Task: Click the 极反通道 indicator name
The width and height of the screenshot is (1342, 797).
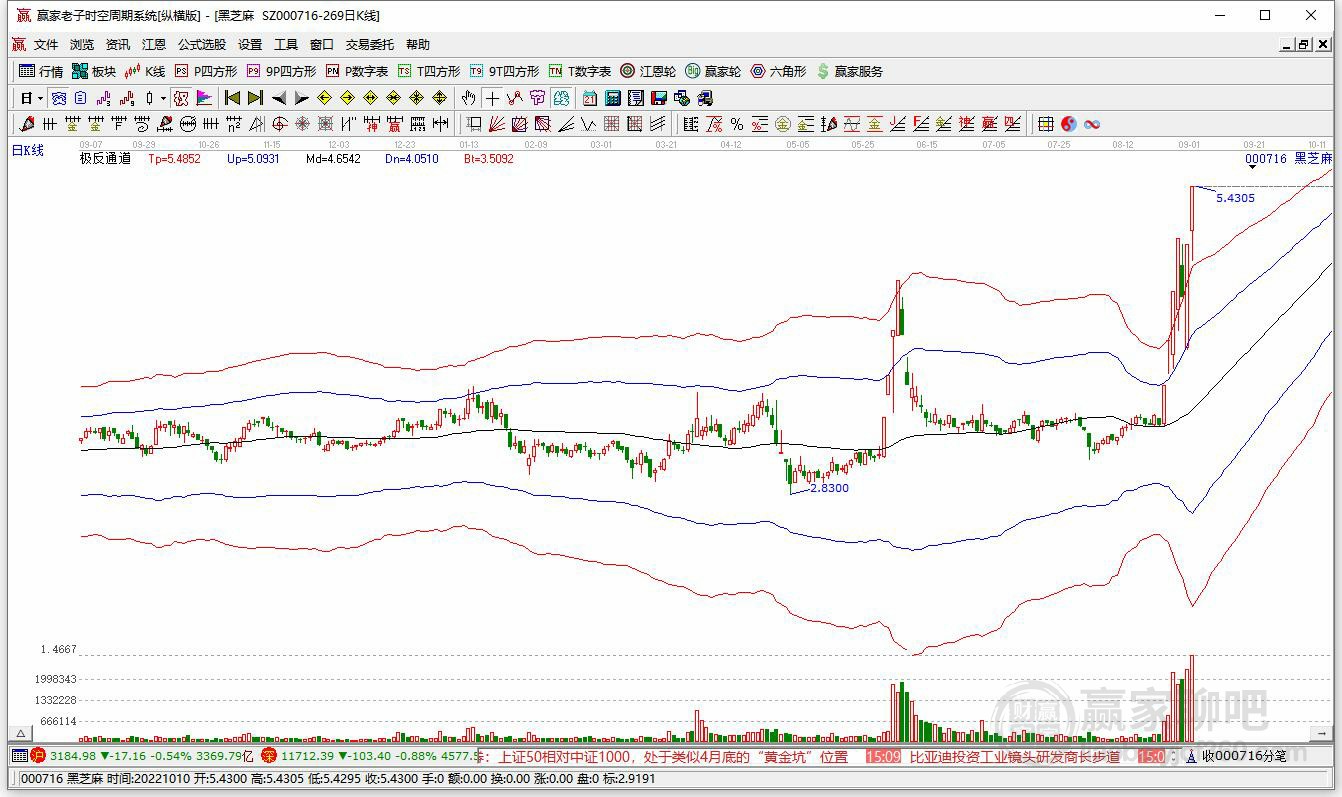Action: click(x=105, y=158)
